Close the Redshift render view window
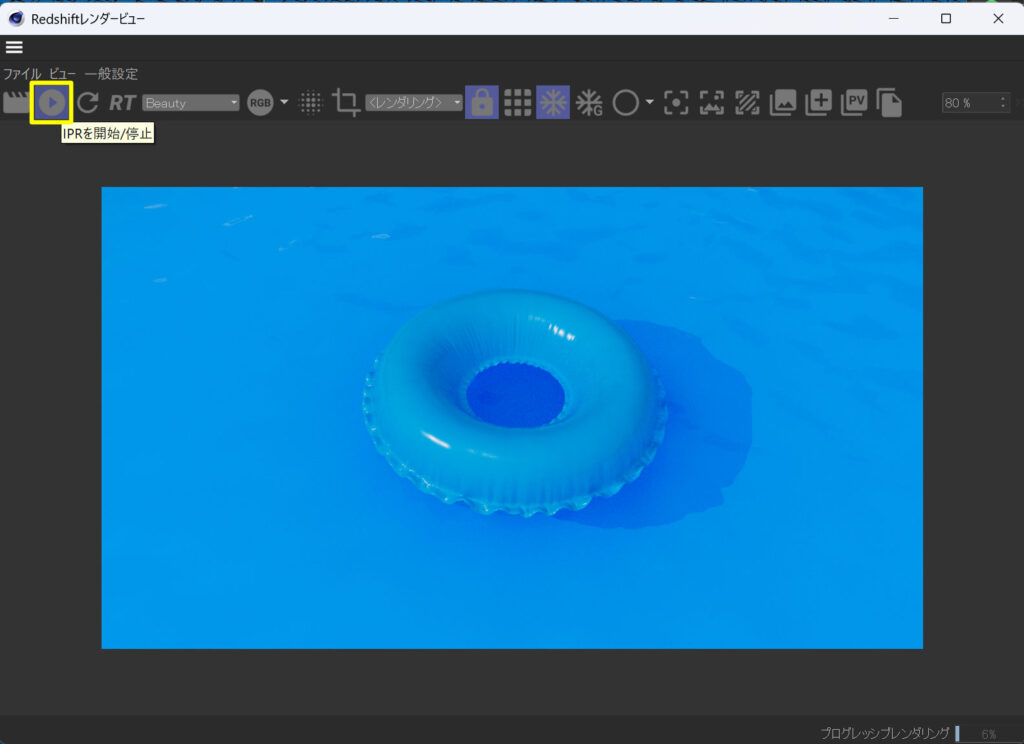 tap(998, 18)
